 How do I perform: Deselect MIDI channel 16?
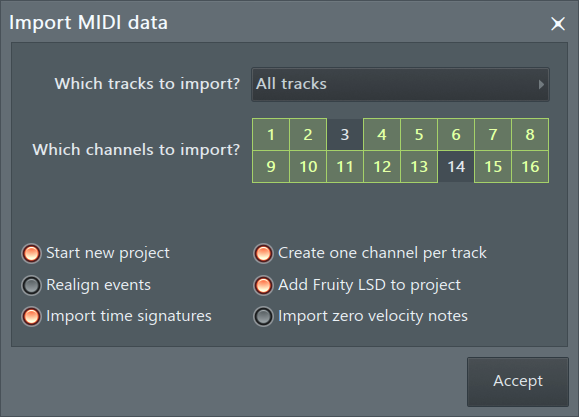(x=530, y=167)
